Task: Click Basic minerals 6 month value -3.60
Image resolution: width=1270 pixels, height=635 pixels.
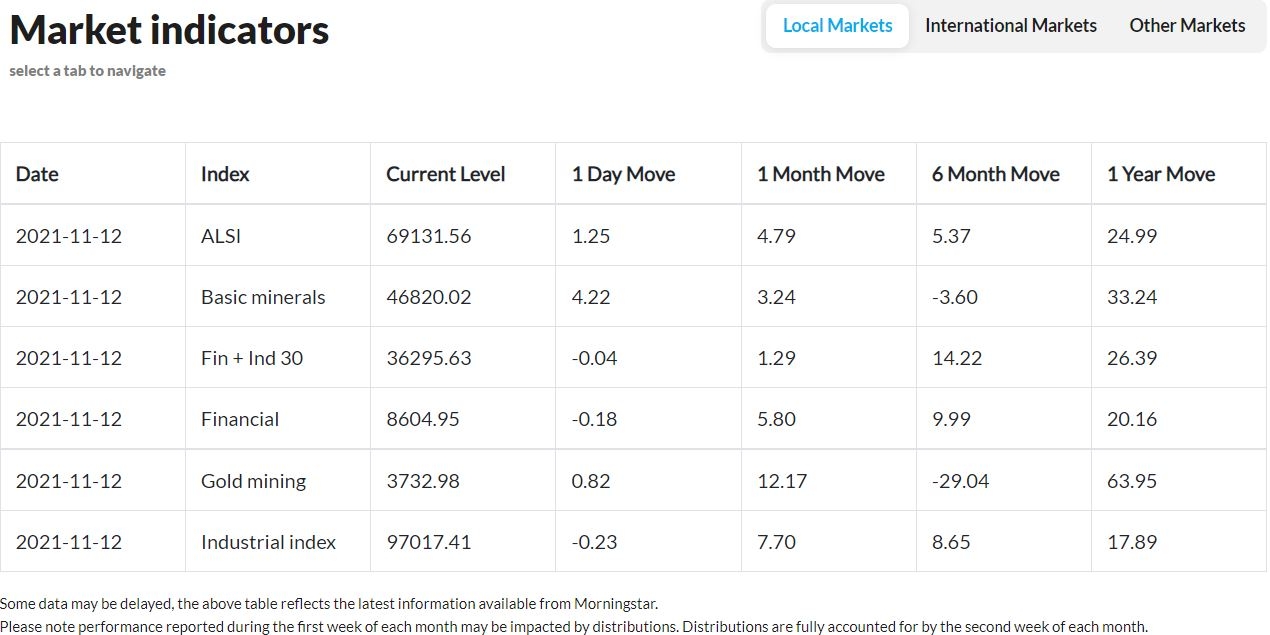Action: click(955, 297)
